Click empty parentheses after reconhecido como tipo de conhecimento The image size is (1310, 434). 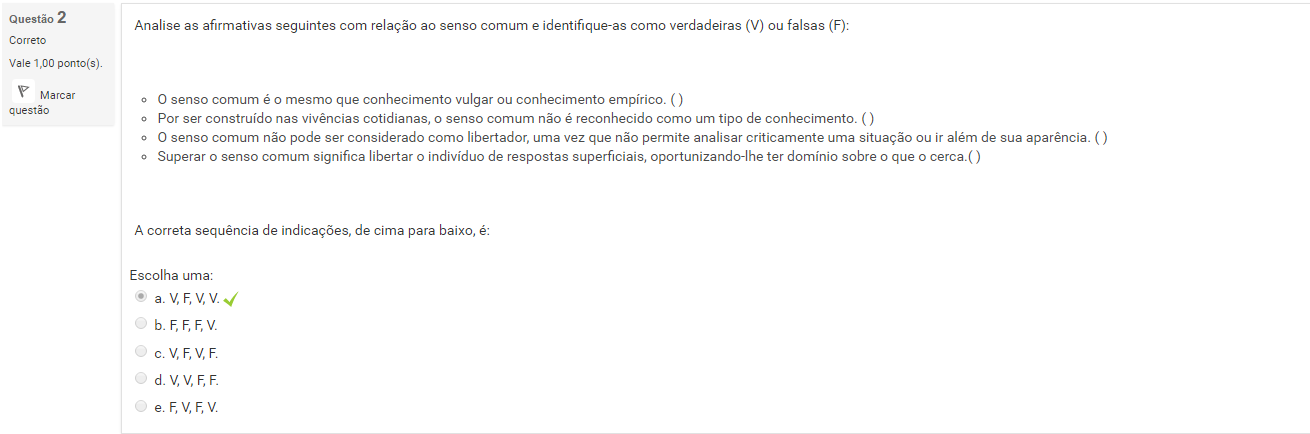868,118
